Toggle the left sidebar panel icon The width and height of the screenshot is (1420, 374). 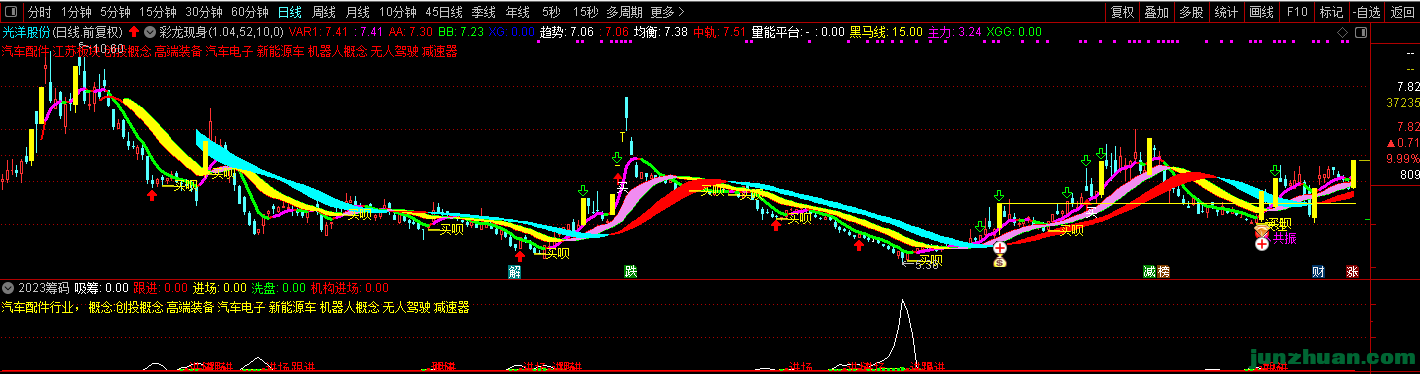[x=10, y=13]
